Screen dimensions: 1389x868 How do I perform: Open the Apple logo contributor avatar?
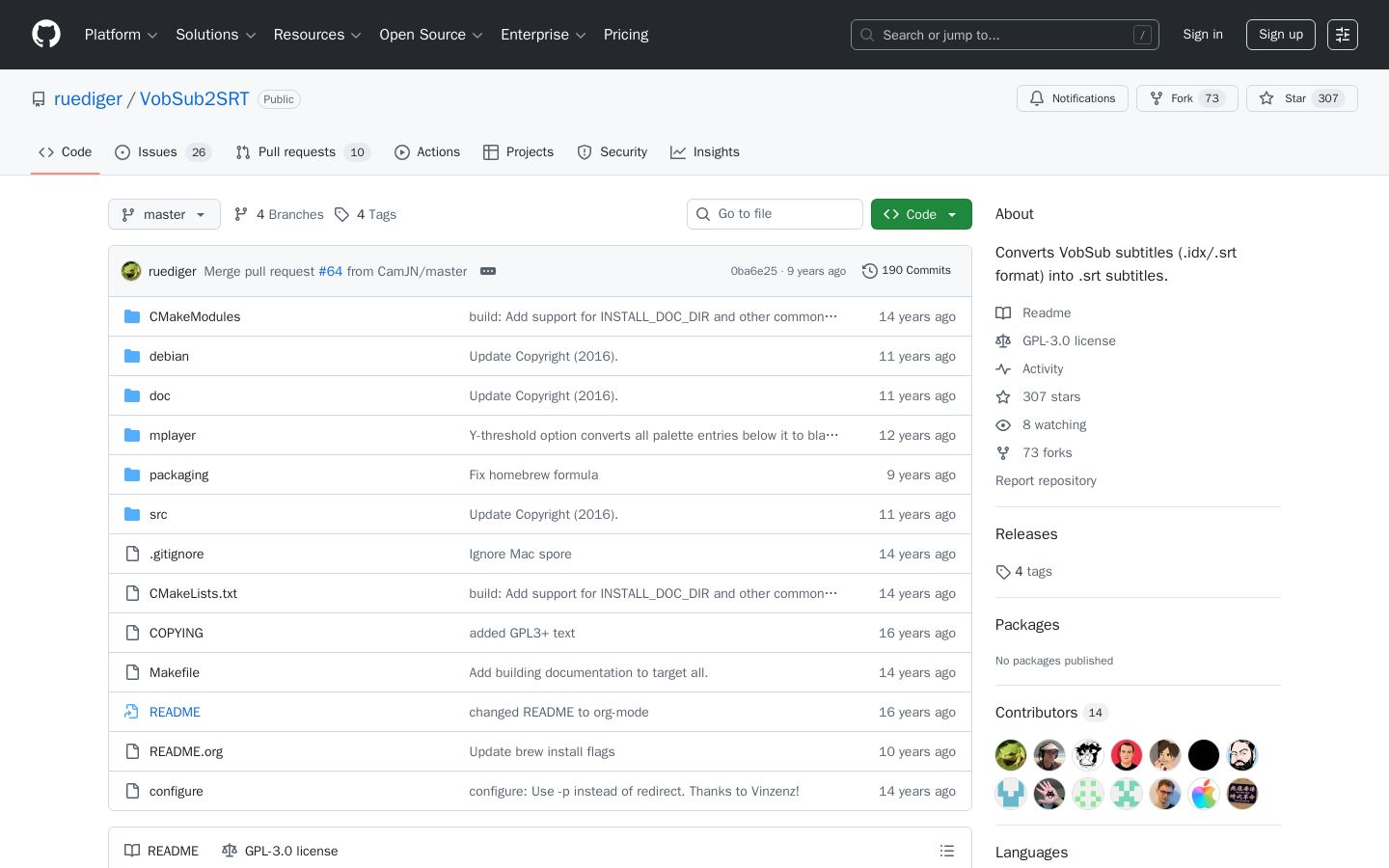(x=1204, y=794)
